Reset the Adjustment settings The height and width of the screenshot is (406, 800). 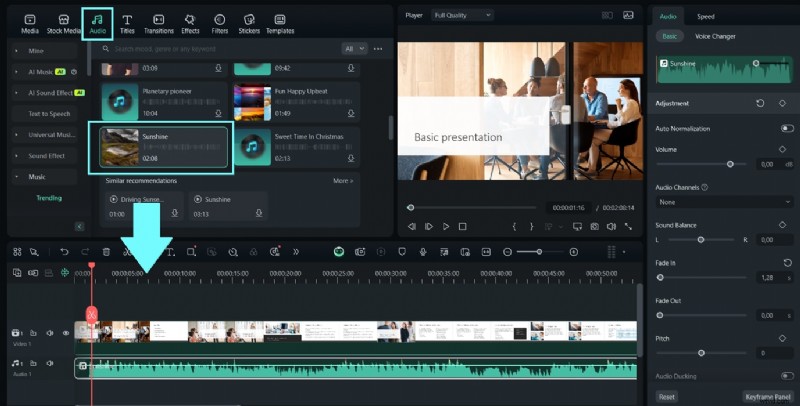coord(760,103)
